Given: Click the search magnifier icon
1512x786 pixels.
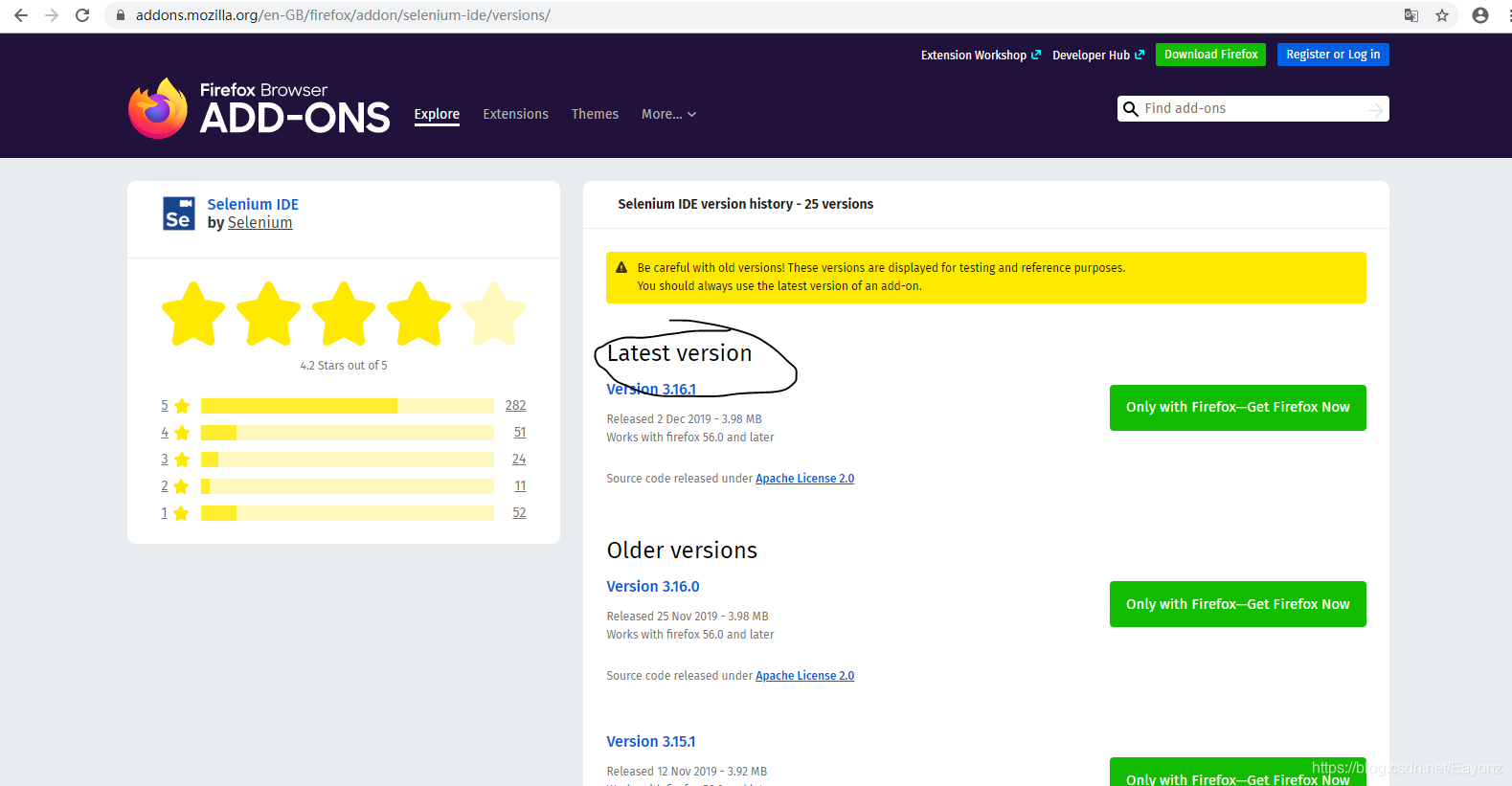Looking at the screenshot, I should pyautogui.click(x=1131, y=109).
